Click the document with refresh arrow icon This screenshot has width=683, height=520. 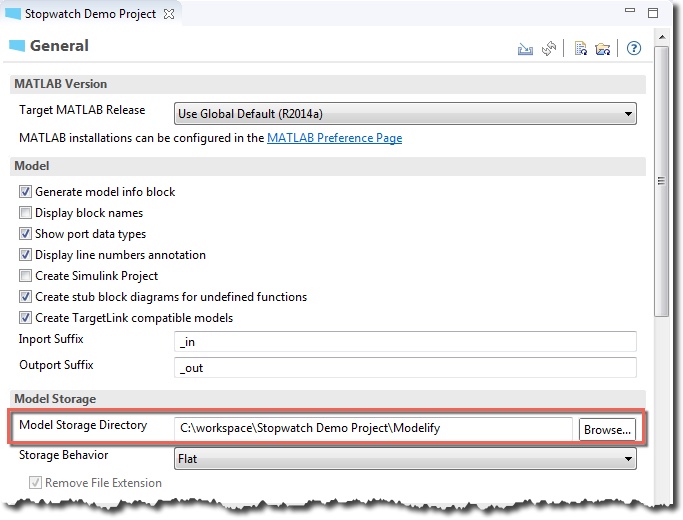(x=580, y=48)
